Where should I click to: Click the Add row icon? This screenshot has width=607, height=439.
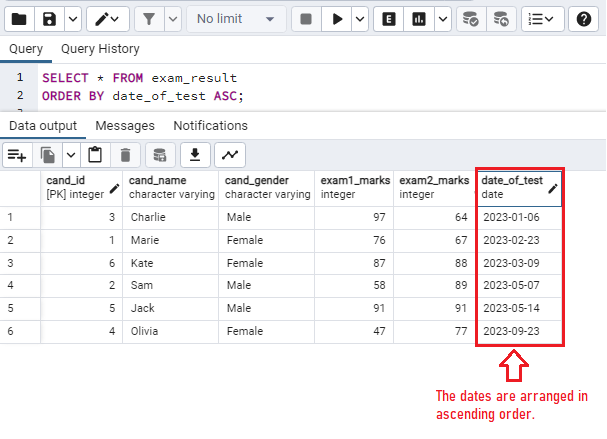(x=17, y=155)
